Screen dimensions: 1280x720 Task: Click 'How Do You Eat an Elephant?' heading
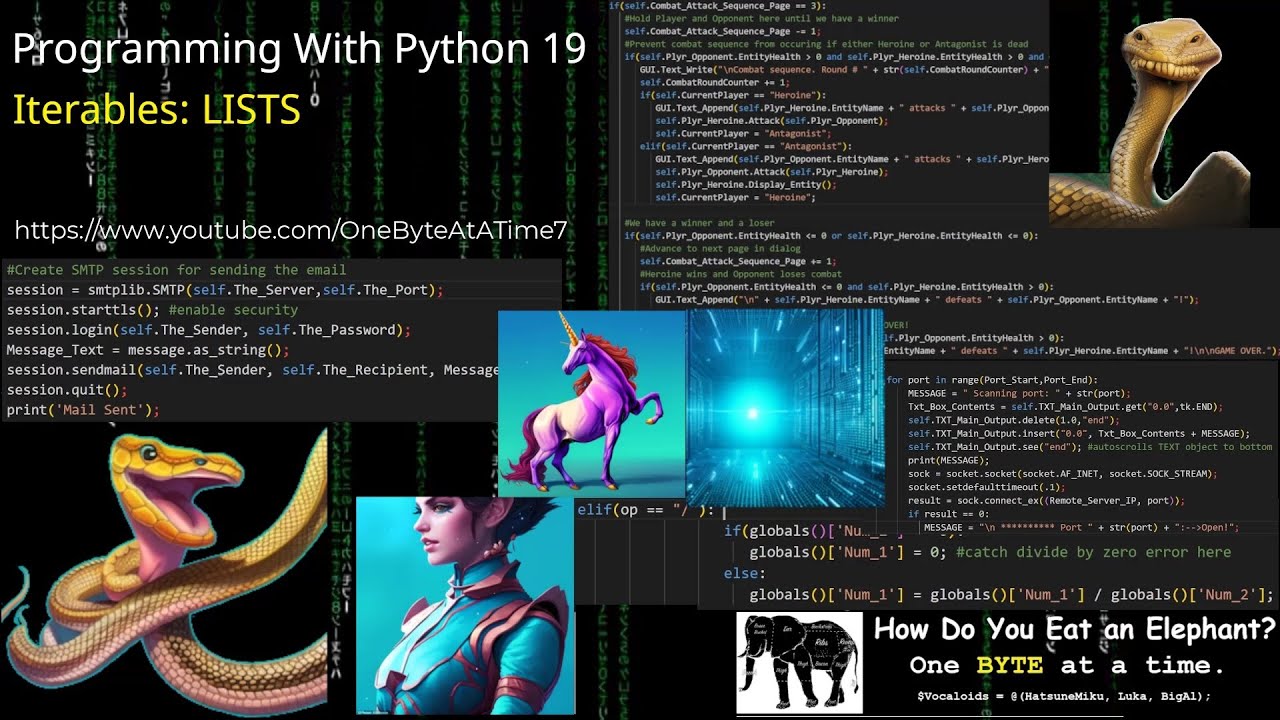pos(1075,629)
